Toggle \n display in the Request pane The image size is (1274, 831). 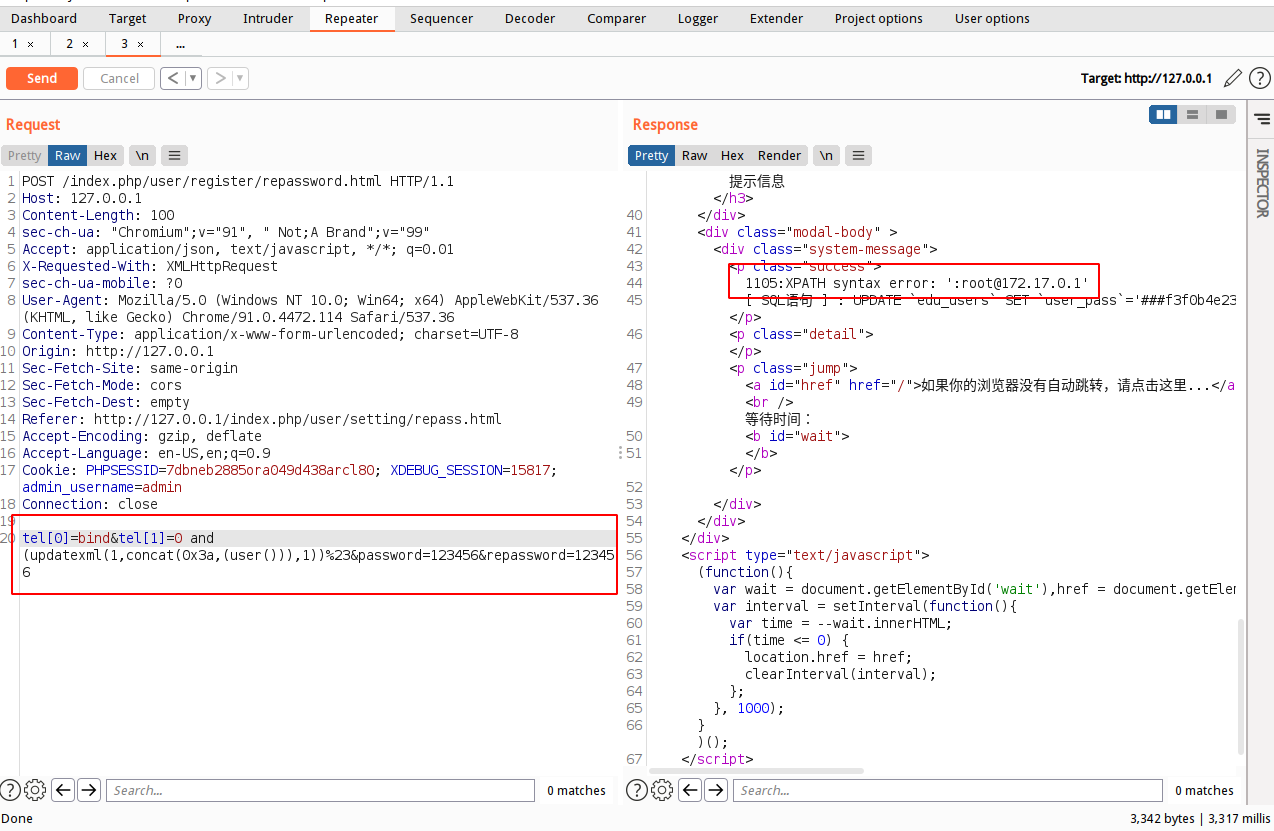point(143,155)
